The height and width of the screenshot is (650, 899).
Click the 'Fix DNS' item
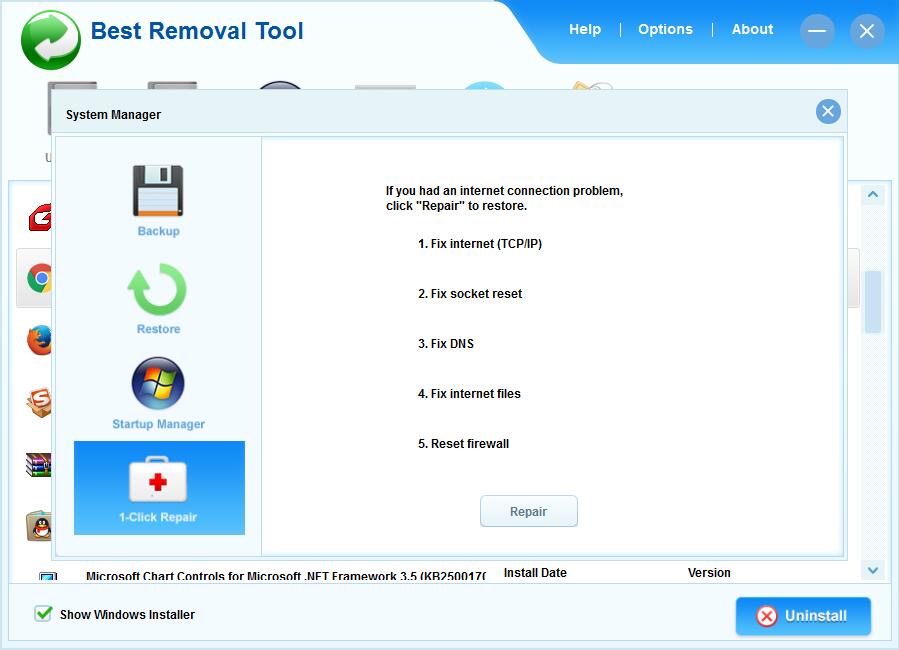pos(445,343)
